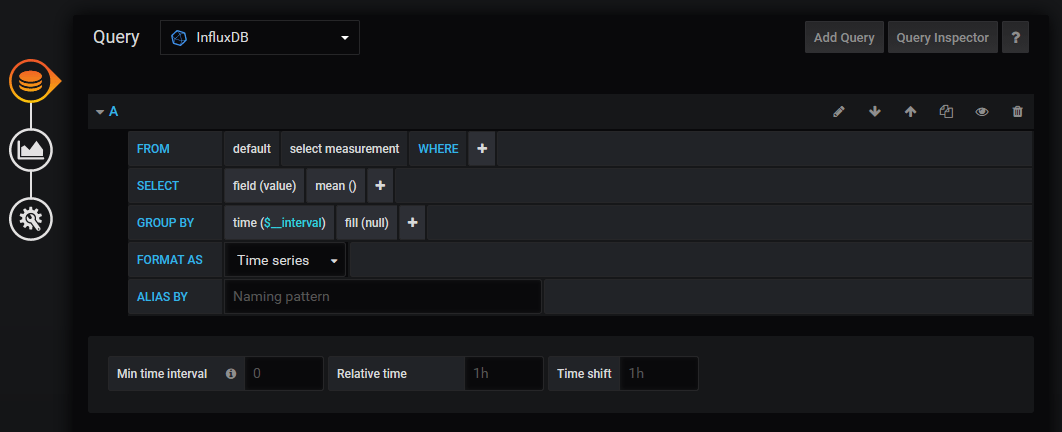
Task: Show Min time interval info tooltip icon
Action: pos(231,374)
